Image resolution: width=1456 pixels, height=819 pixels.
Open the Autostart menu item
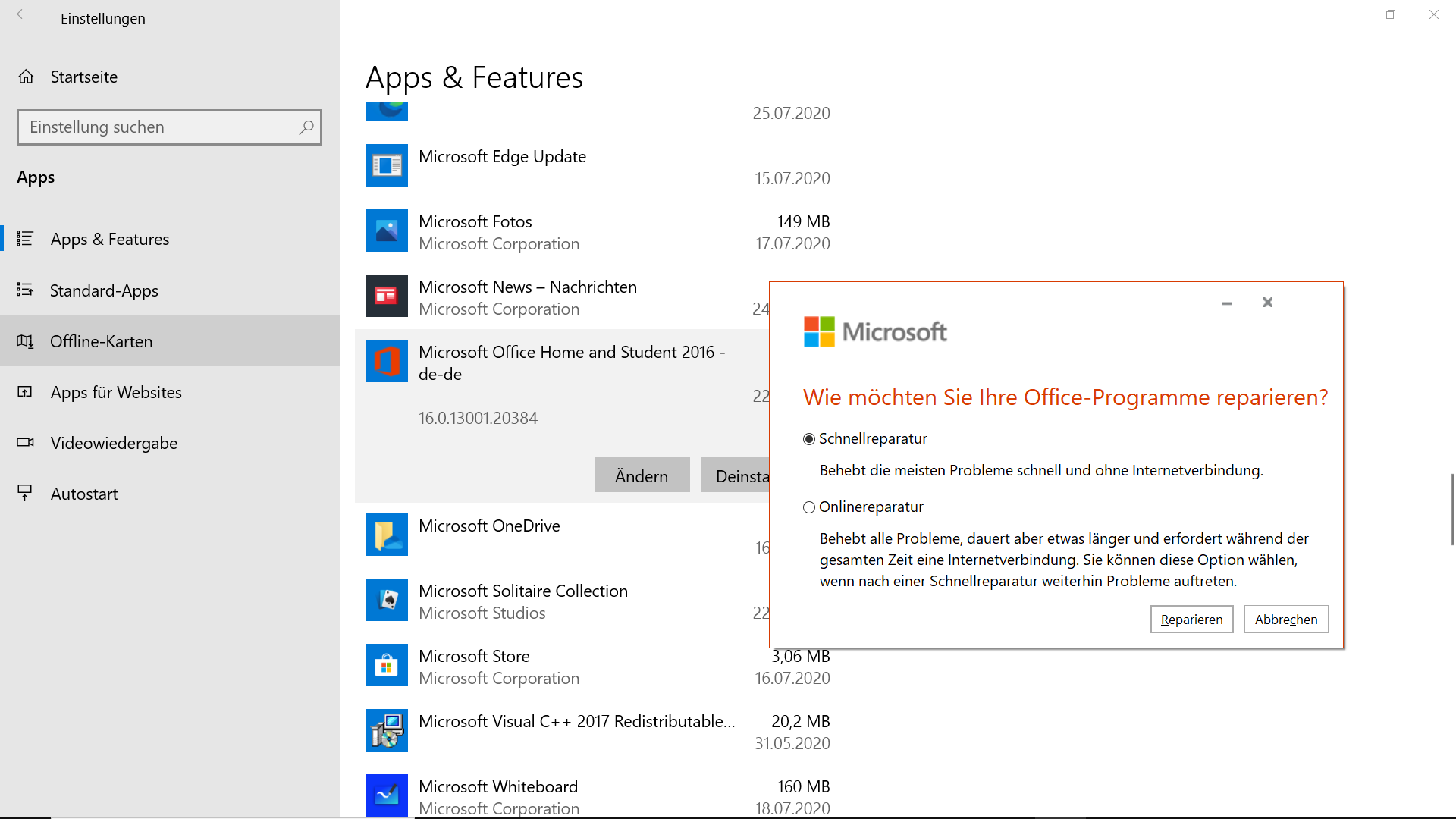170,493
